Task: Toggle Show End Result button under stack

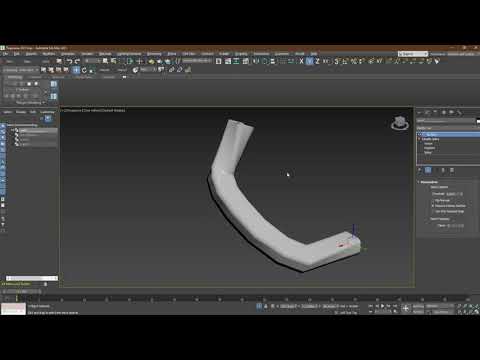Action: [428, 170]
